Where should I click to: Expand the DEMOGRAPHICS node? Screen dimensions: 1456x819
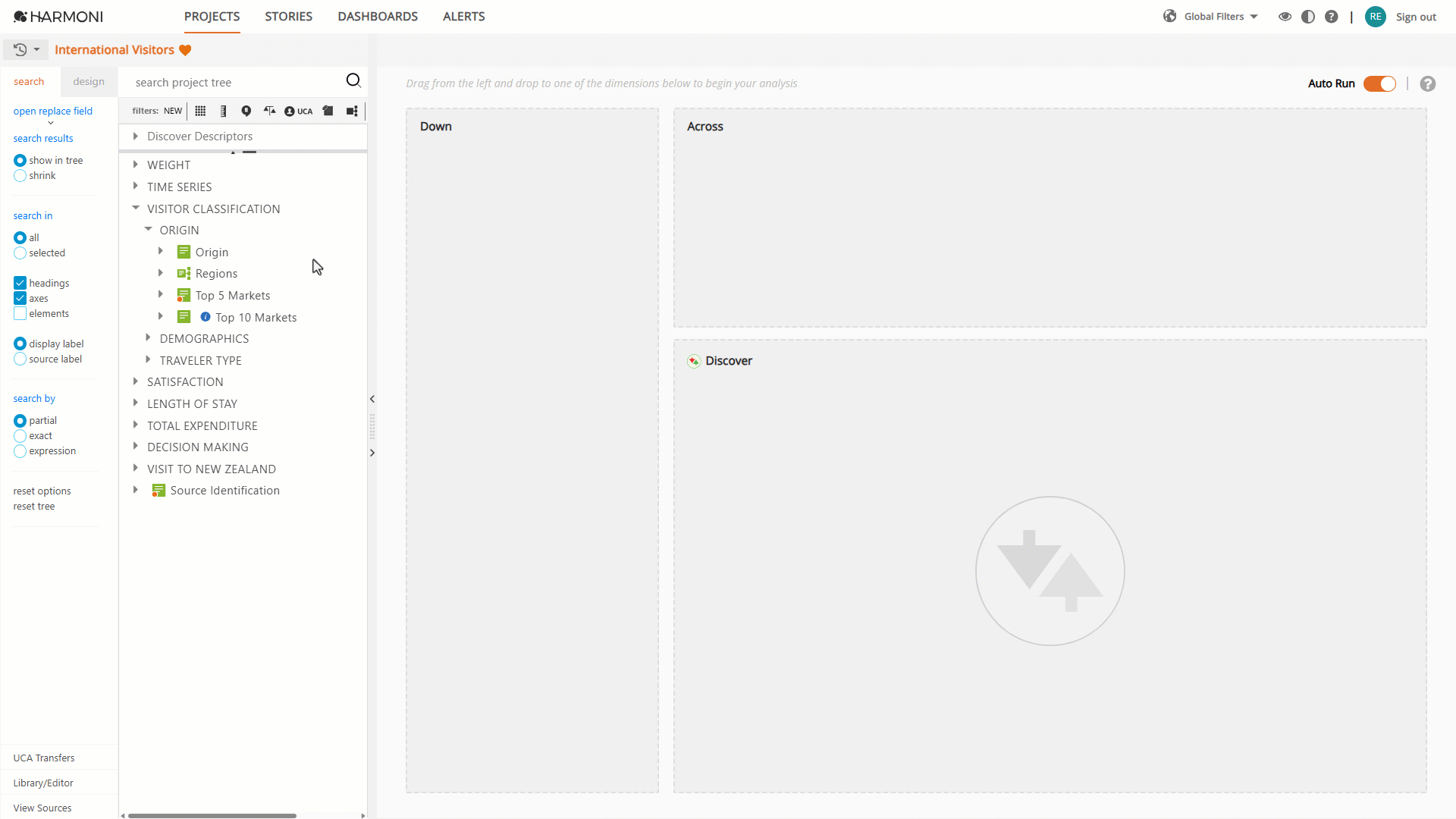(148, 337)
